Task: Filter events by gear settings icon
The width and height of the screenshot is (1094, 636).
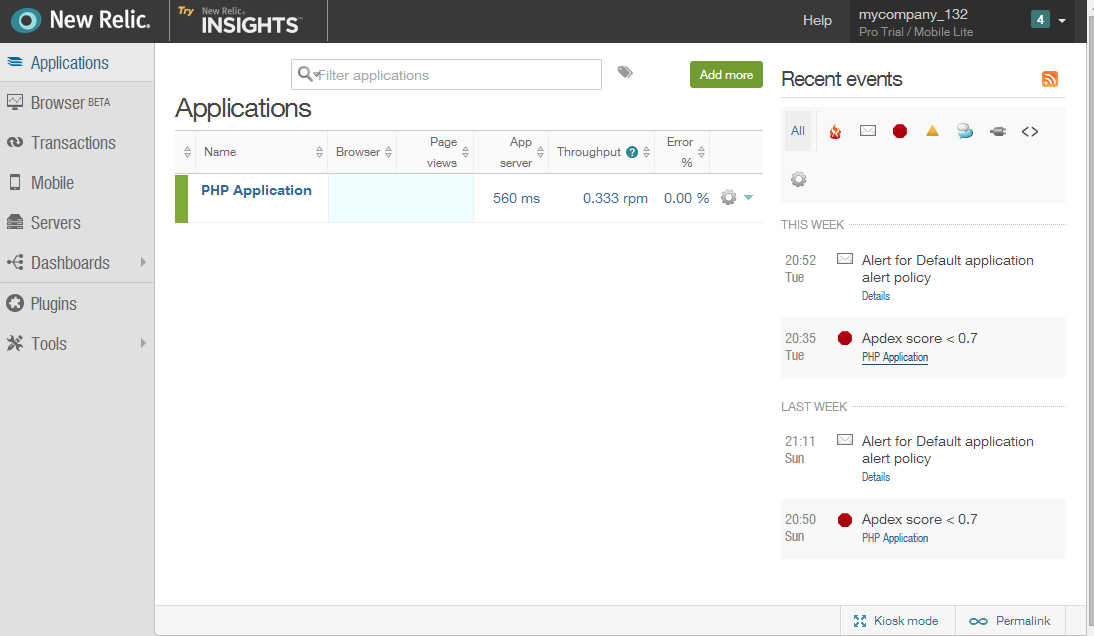Action: point(799,179)
